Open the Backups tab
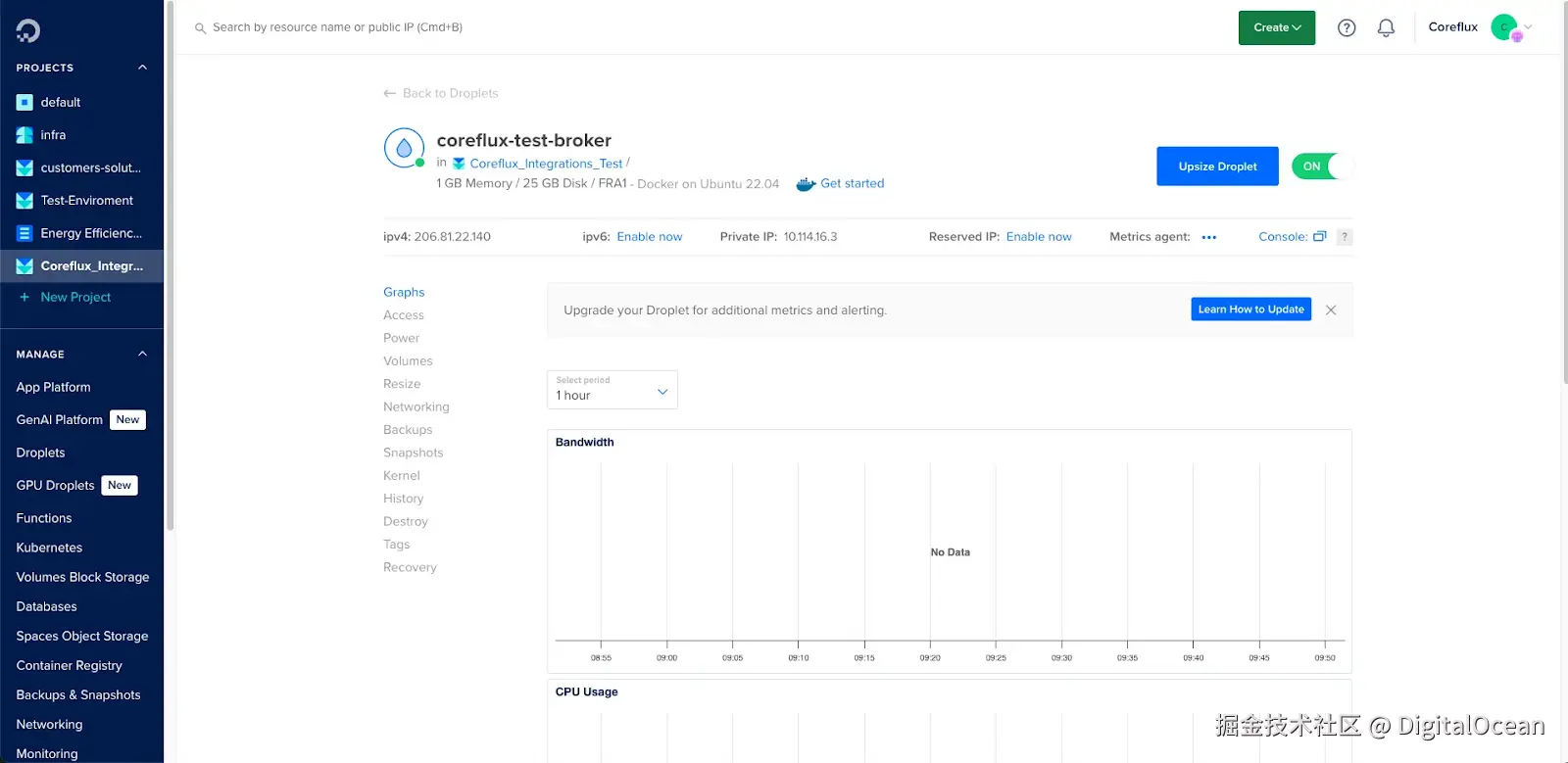 click(408, 430)
